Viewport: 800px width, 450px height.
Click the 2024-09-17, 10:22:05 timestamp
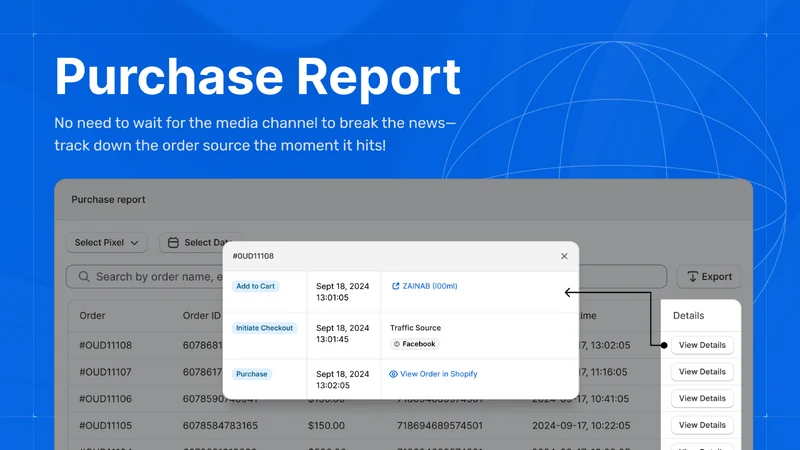coord(581,425)
